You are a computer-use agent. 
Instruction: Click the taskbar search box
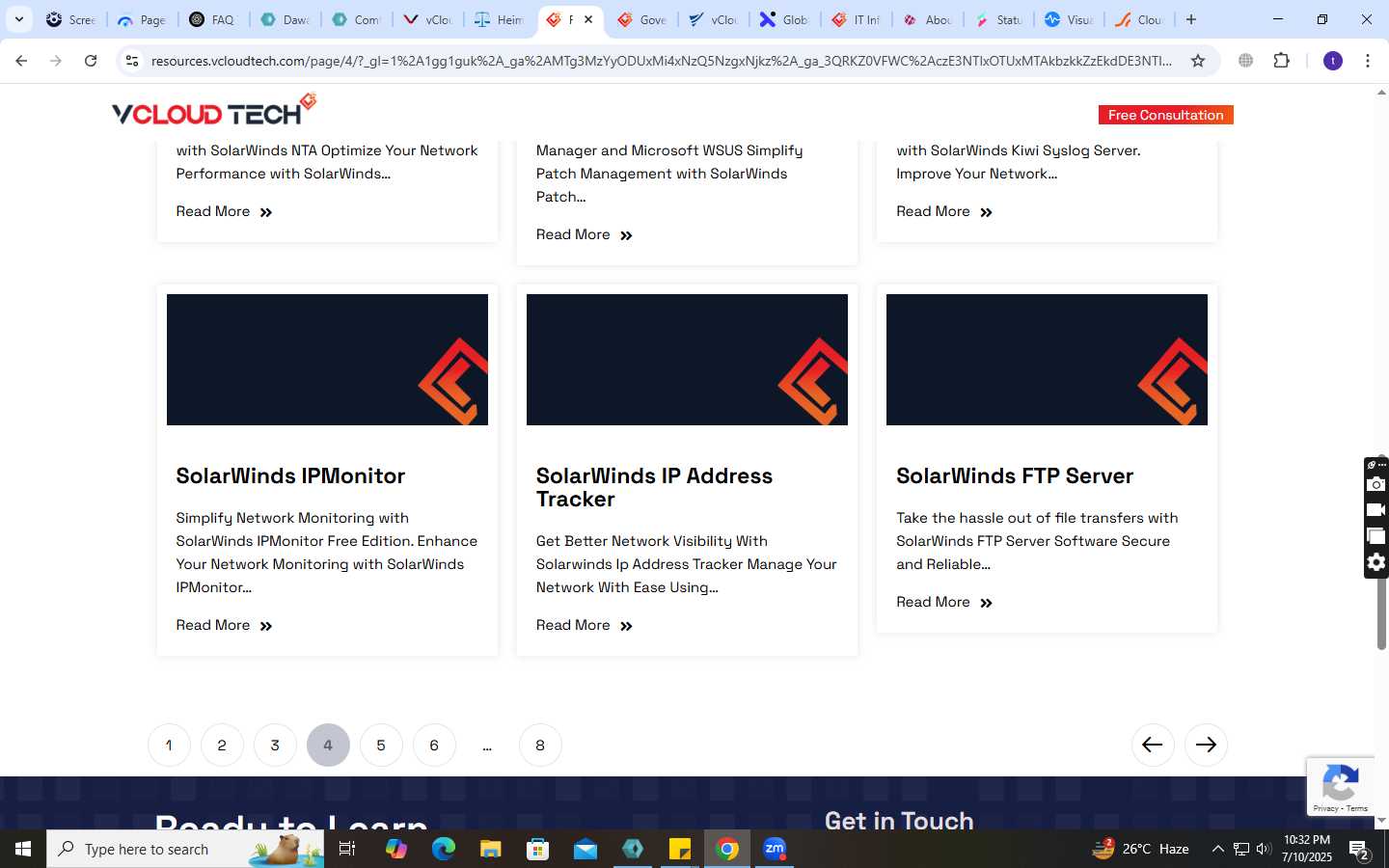185,849
